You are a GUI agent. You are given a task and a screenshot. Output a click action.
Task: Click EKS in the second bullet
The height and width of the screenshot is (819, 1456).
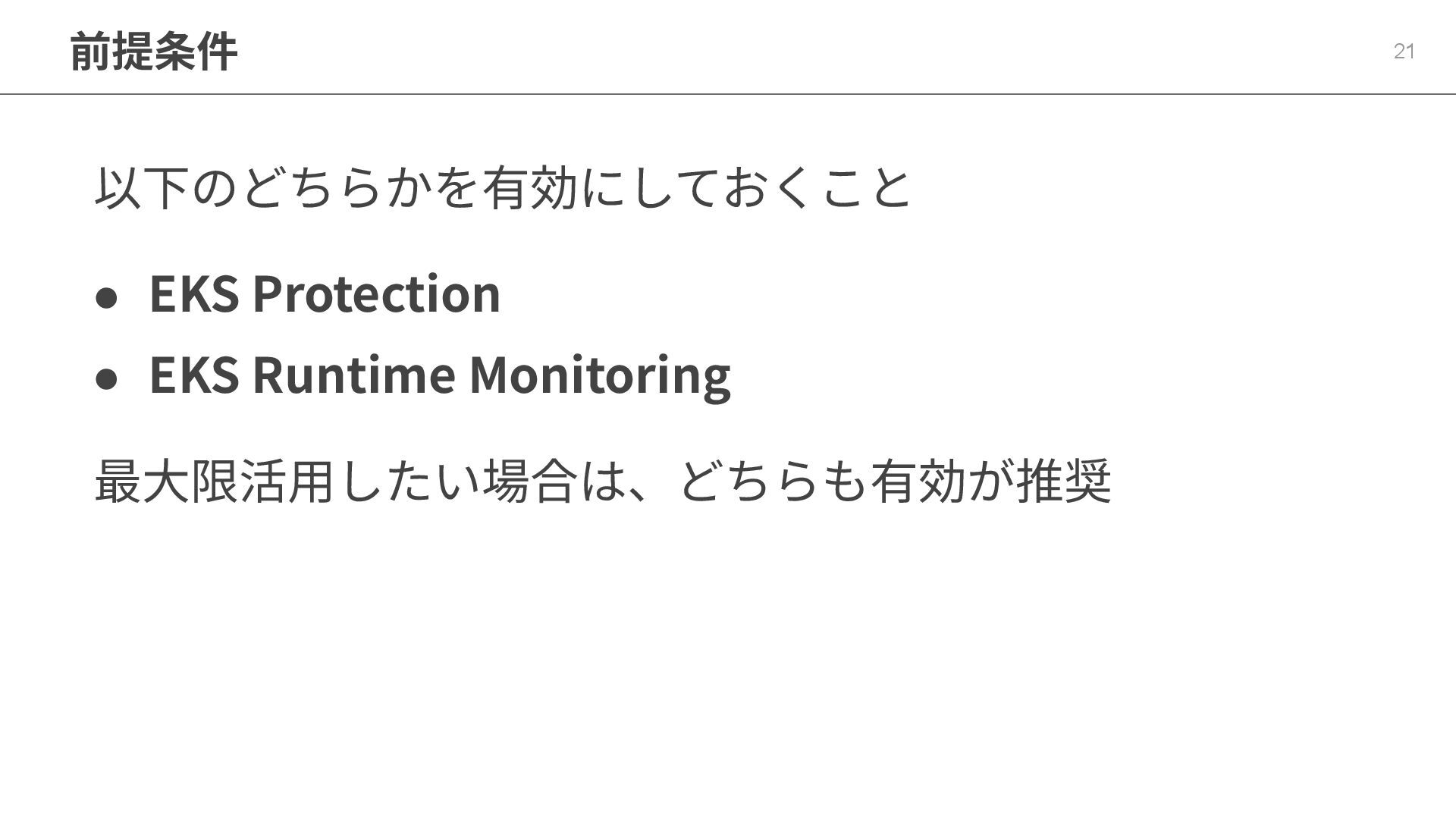coord(194,375)
